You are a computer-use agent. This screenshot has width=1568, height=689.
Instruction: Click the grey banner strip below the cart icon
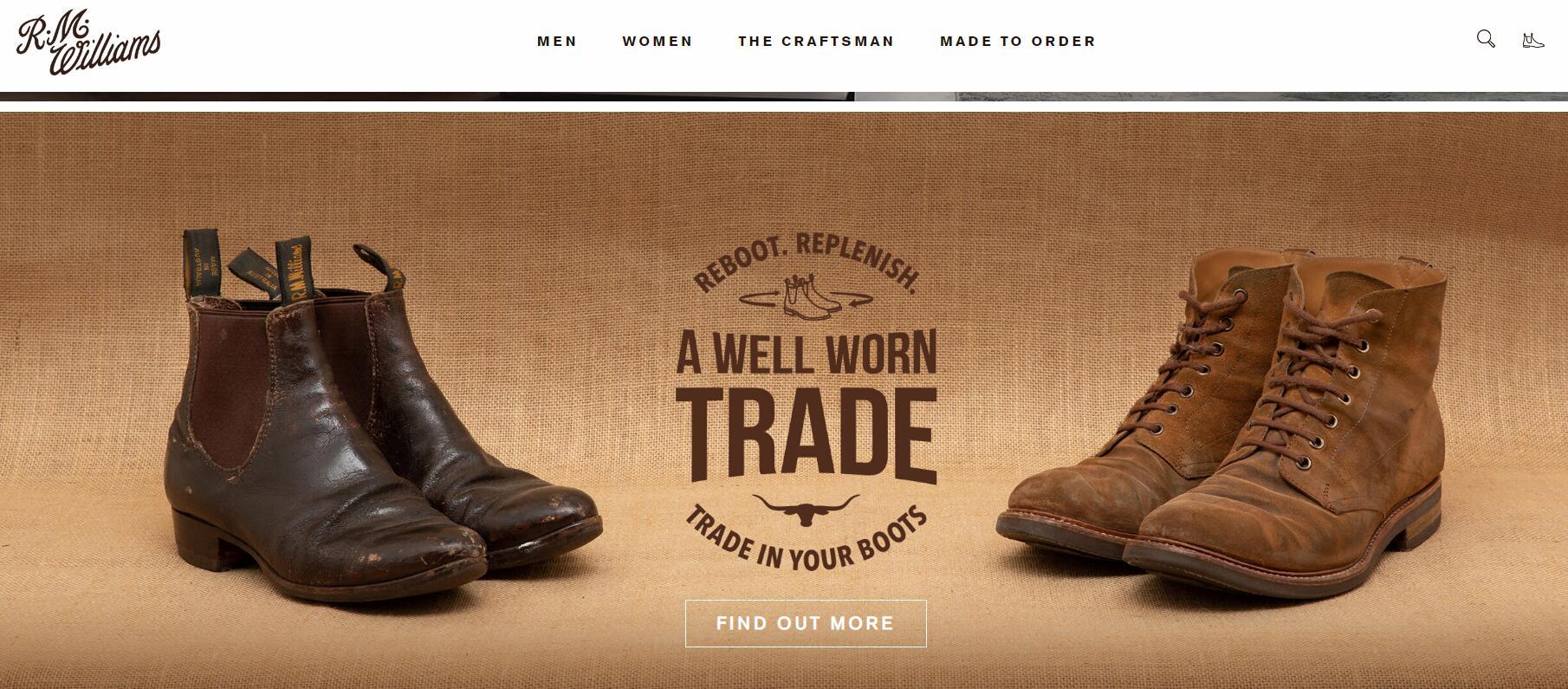point(1211,96)
